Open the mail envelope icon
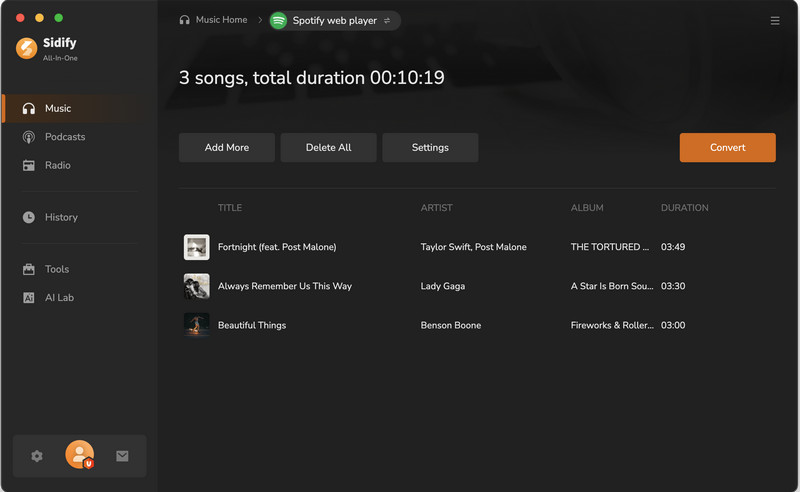 [122, 456]
